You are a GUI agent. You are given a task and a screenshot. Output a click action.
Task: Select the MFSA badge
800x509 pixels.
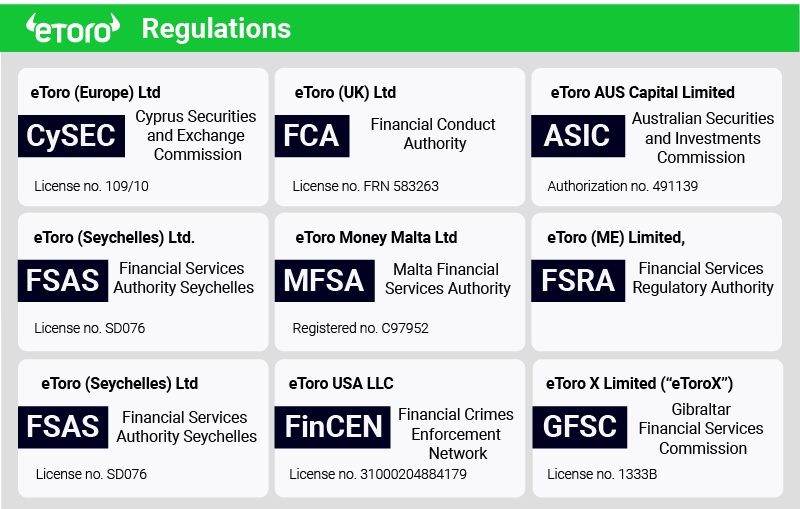coord(324,281)
